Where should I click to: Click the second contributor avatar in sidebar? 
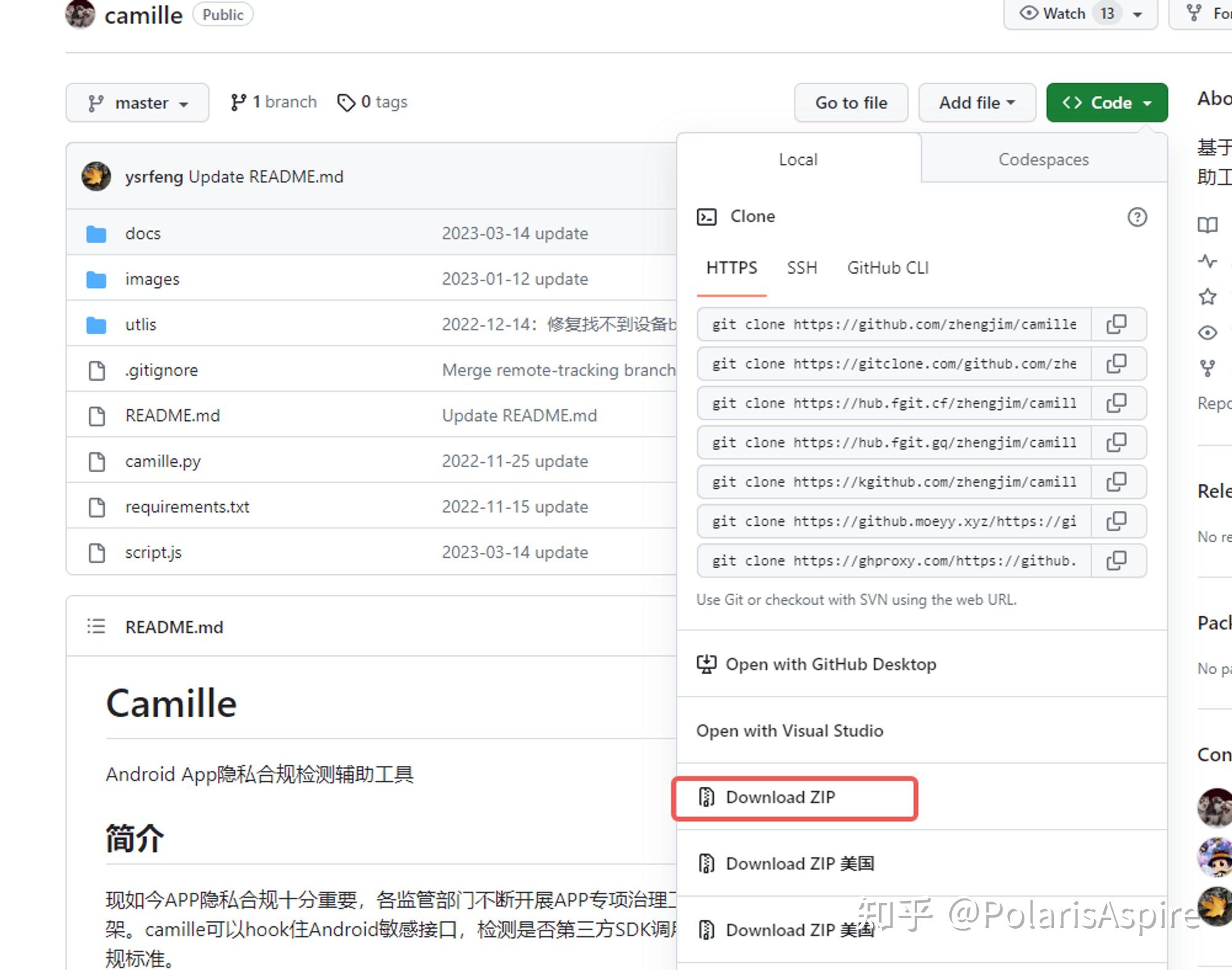click(x=1215, y=857)
